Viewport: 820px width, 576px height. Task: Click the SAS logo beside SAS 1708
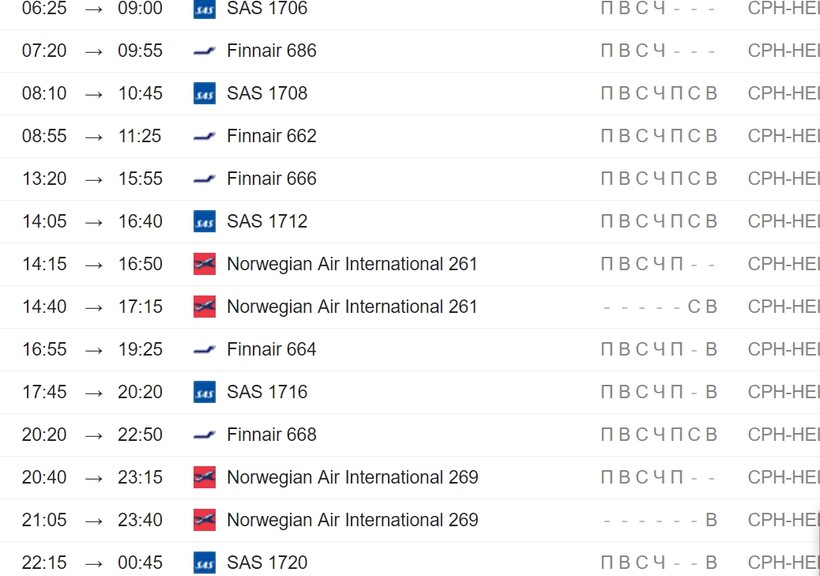pyautogui.click(x=204, y=93)
